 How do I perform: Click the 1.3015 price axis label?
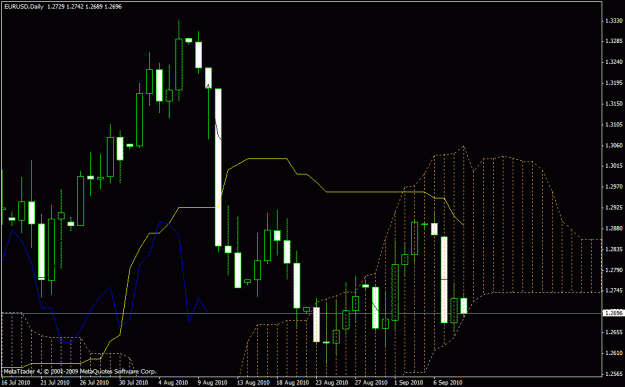pos(613,166)
